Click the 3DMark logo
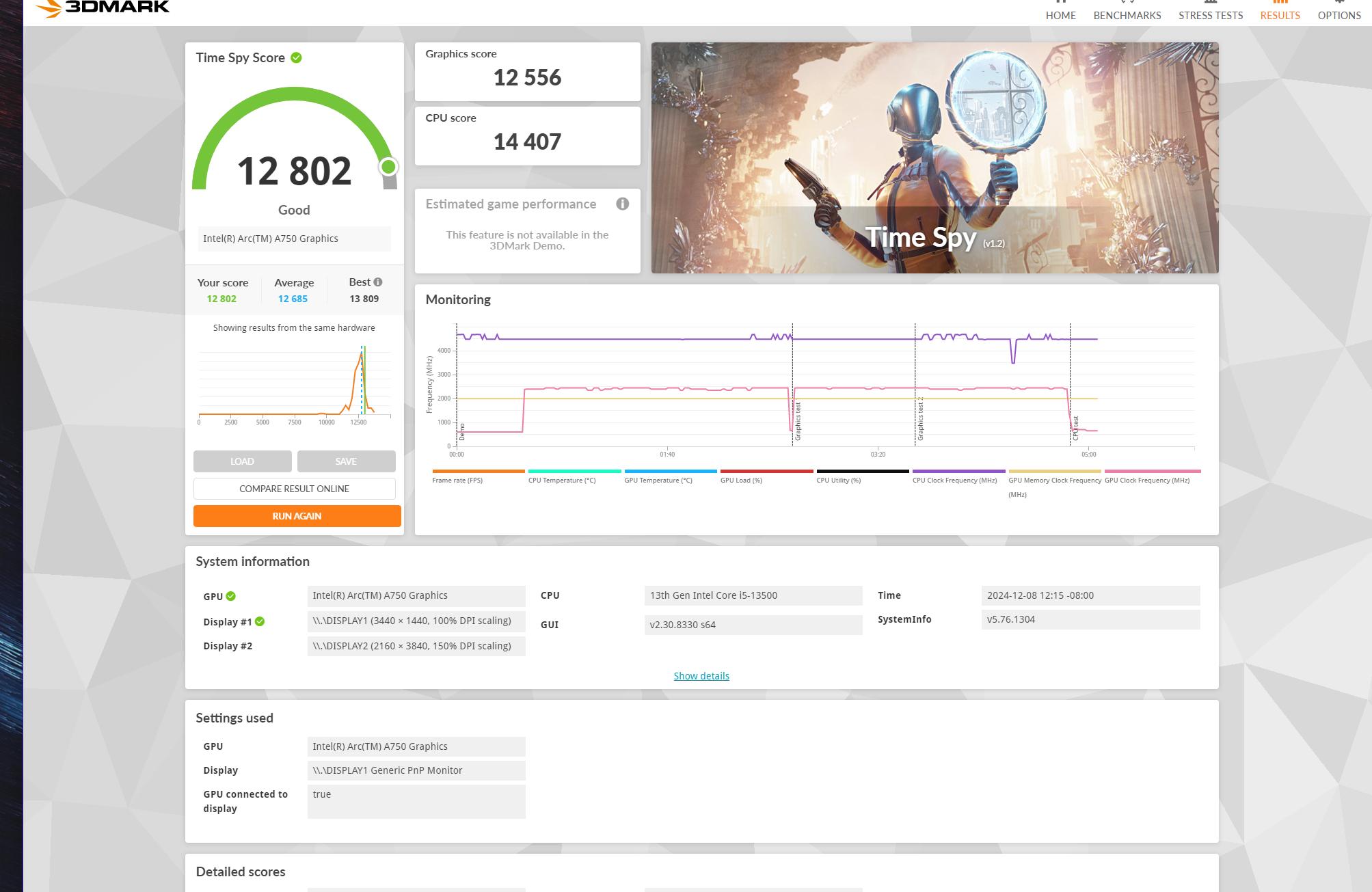This screenshot has width=1372, height=892. (x=103, y=7)
